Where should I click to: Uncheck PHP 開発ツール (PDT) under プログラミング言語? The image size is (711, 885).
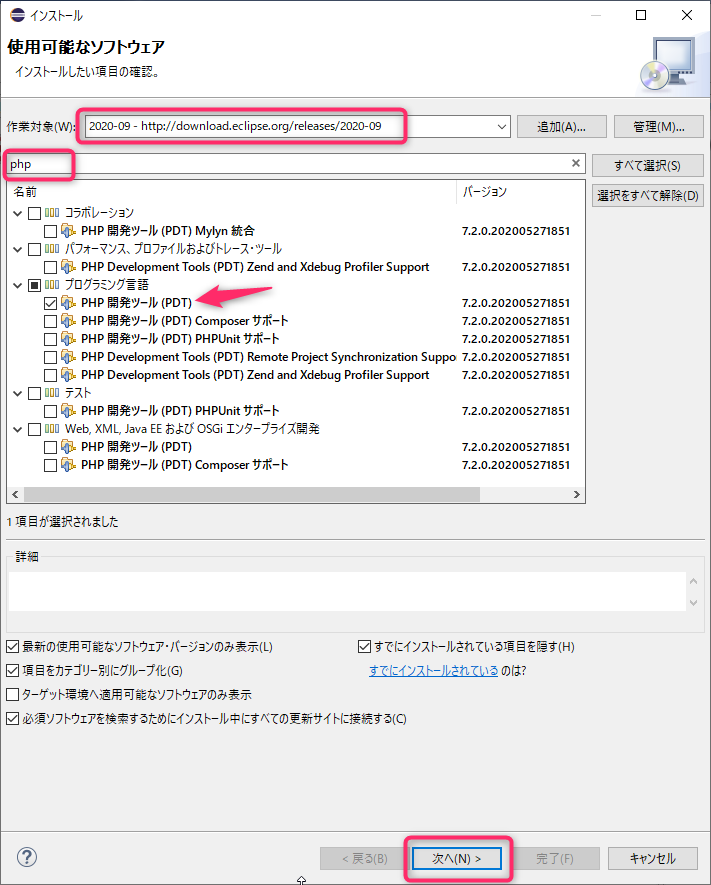click(x=50, y=303)
